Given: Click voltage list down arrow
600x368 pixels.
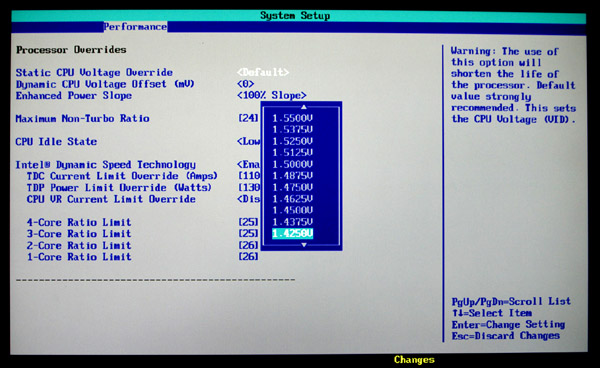Looking at the screenshot, I should point(304,245).
